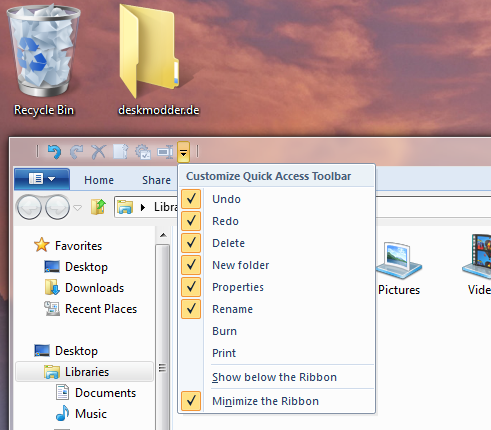Switch to the Home ribbon tab
The height and width of the screenshot is (430, 491).
coord(99,180)
